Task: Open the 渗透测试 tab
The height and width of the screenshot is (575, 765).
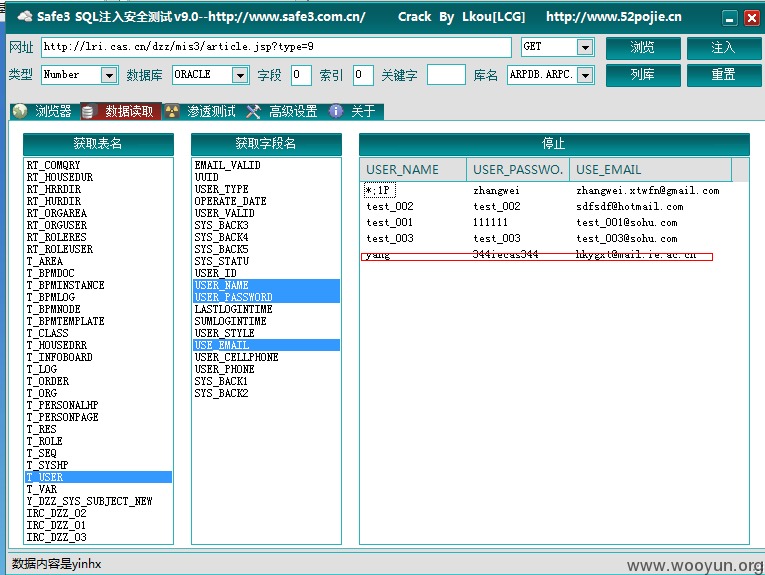Action: [x=201, y=112]
